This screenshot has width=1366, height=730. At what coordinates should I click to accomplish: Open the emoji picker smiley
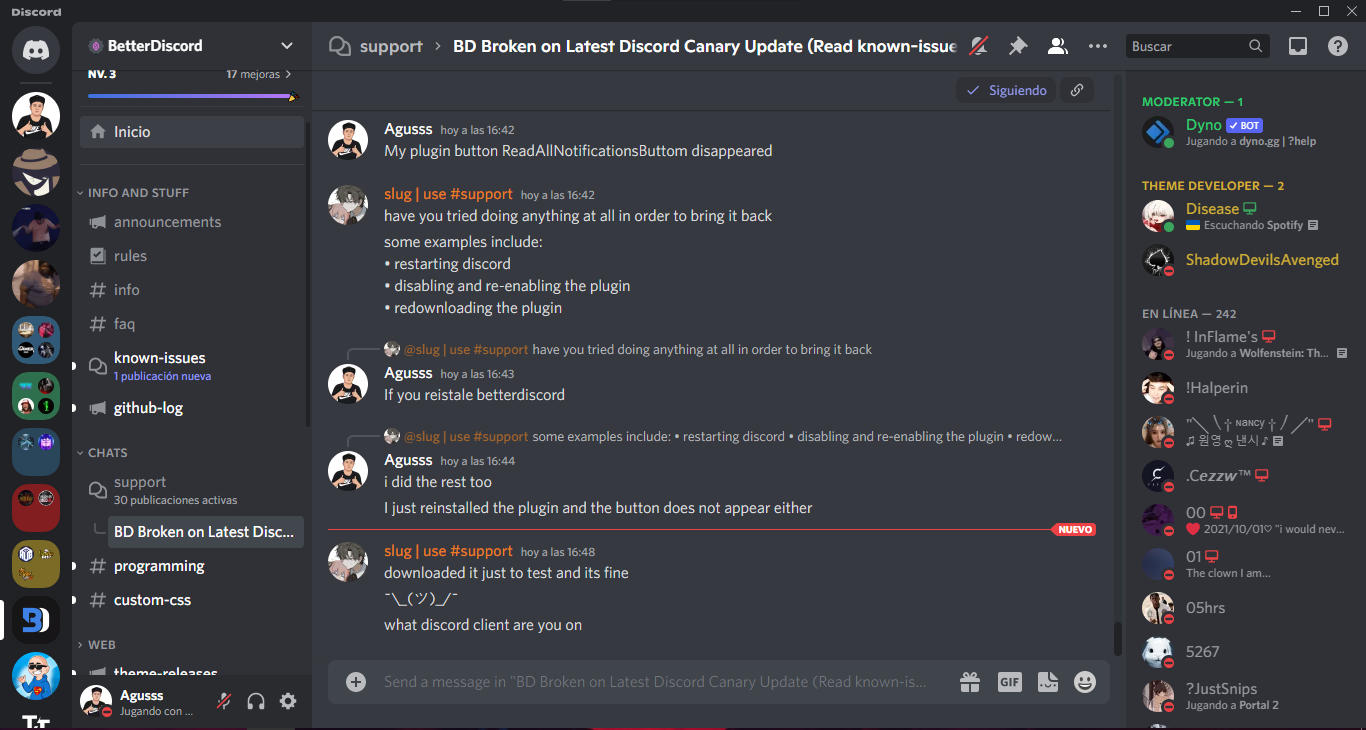(1085, 682)
